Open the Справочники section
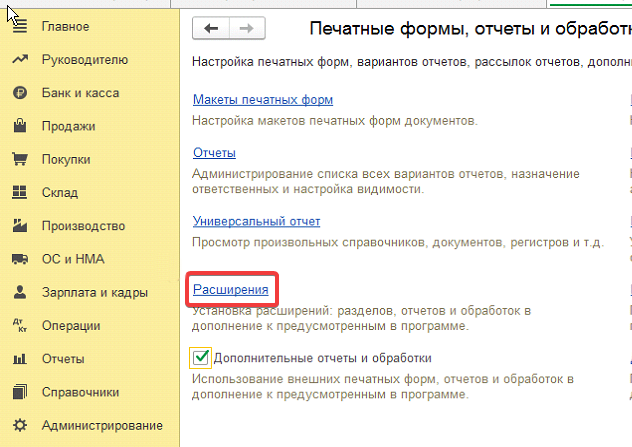Screen dimensions: 632x447 point(81,392)
